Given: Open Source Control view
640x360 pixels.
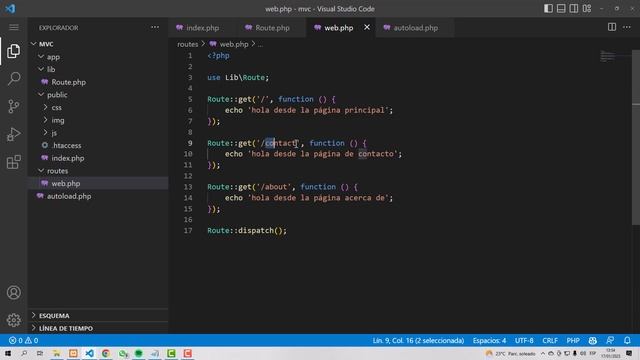Looking at the screenshot, I should [x=13, y=106].
